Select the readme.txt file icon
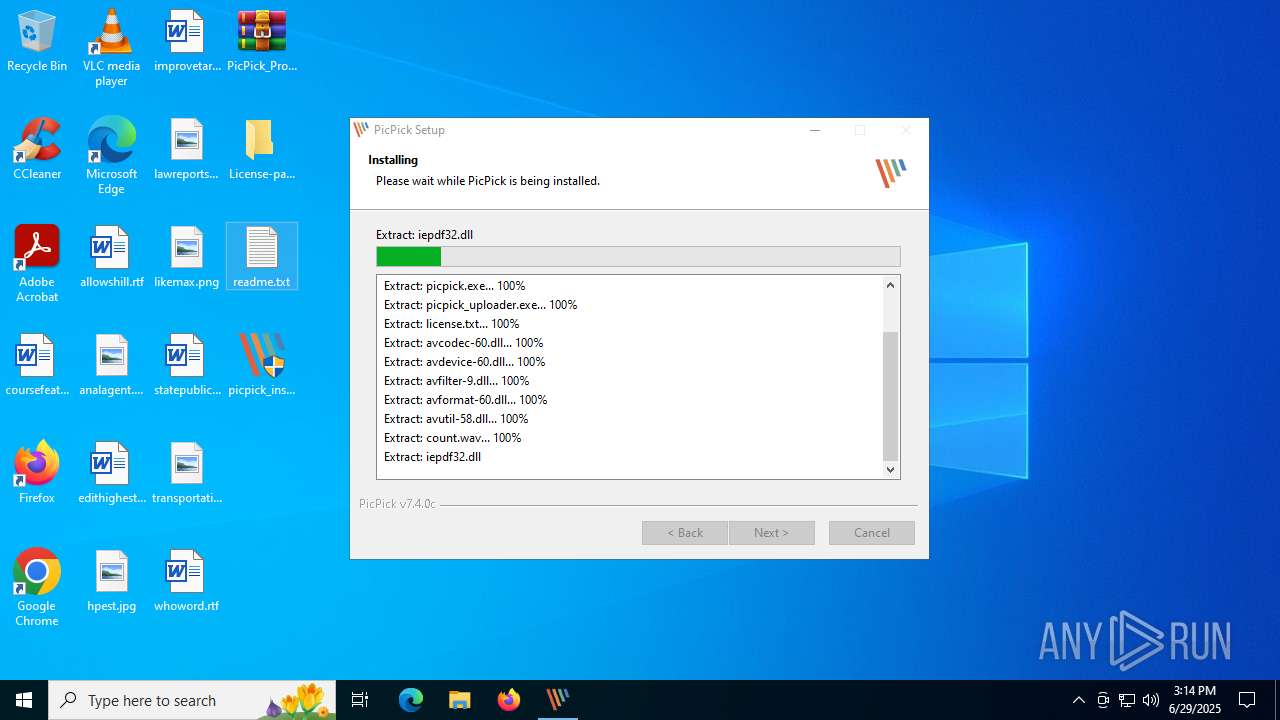 (x=262, y=258)
